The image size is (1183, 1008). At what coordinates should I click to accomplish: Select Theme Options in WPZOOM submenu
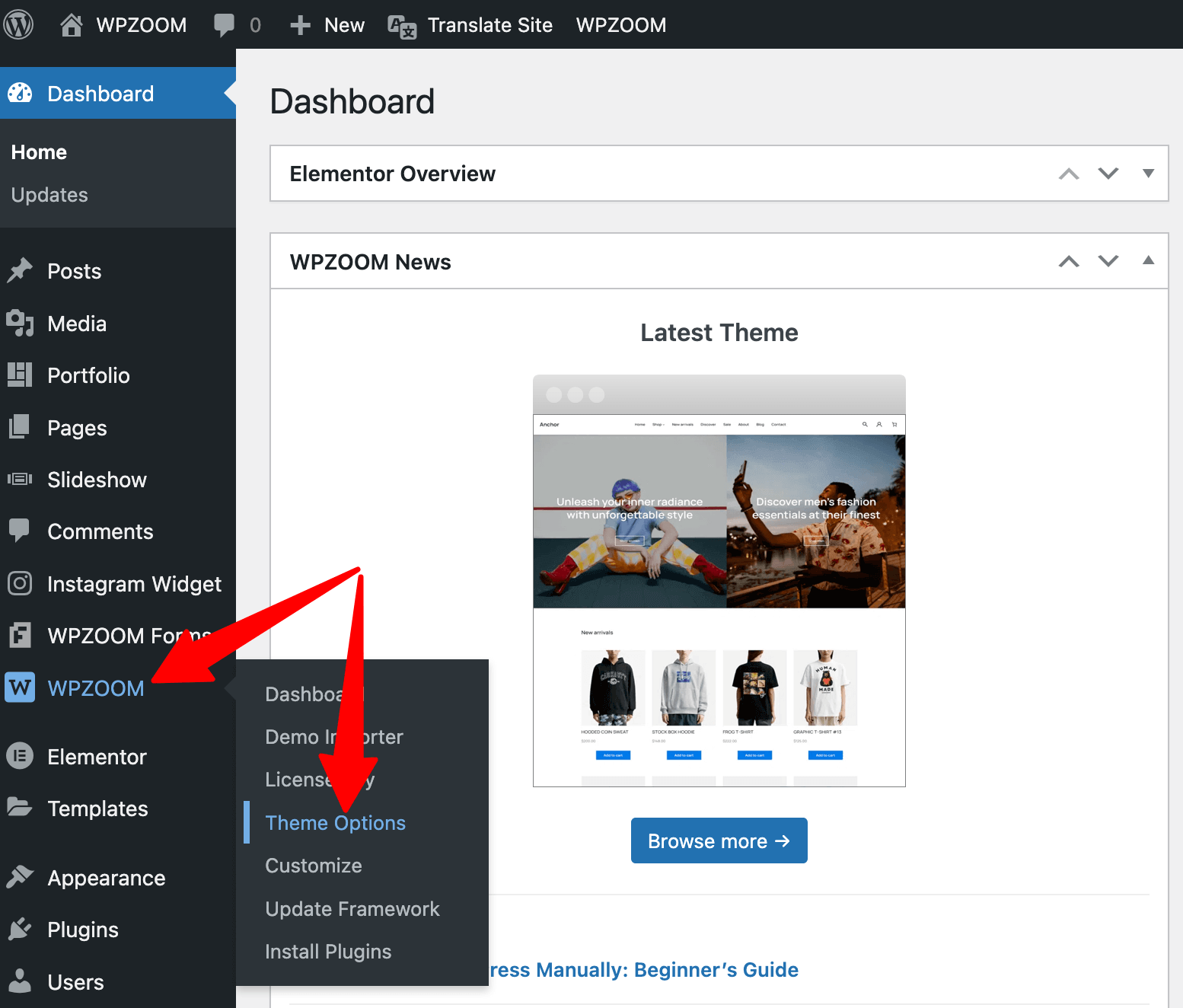(335, 823)
